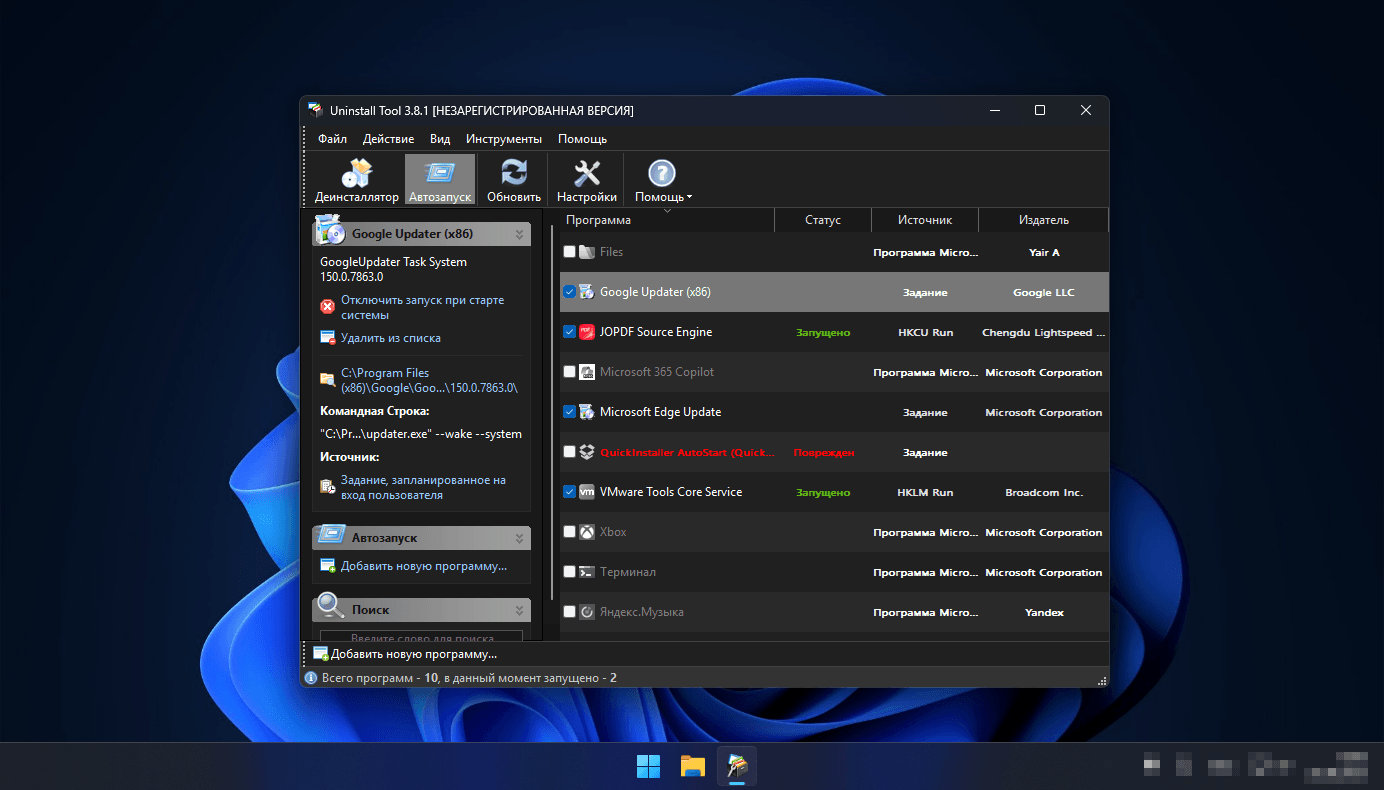The image size is (1384, 790).
Task: Click the HKCU Run source cell
Action: click(925, 333)
